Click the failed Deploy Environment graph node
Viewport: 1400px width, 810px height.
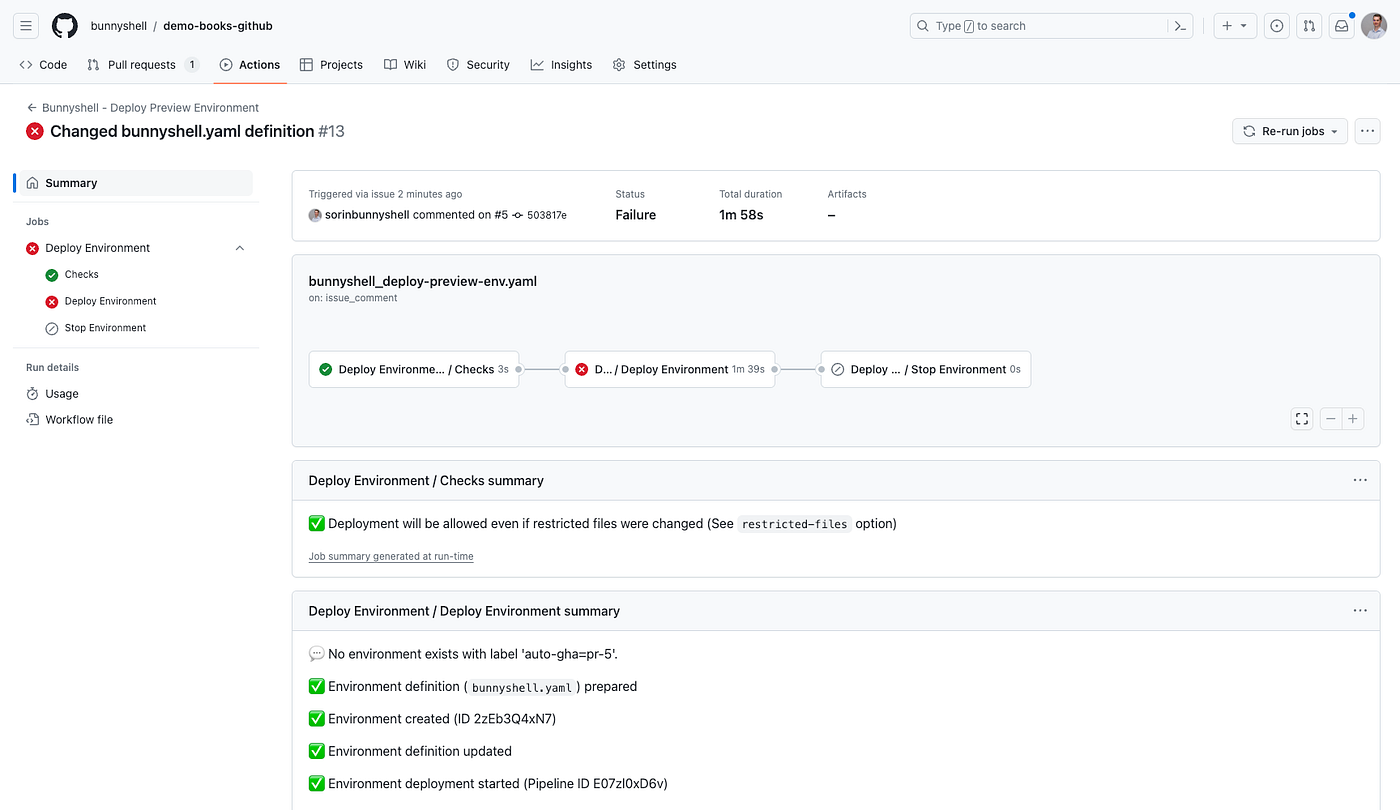pos(670,369)
